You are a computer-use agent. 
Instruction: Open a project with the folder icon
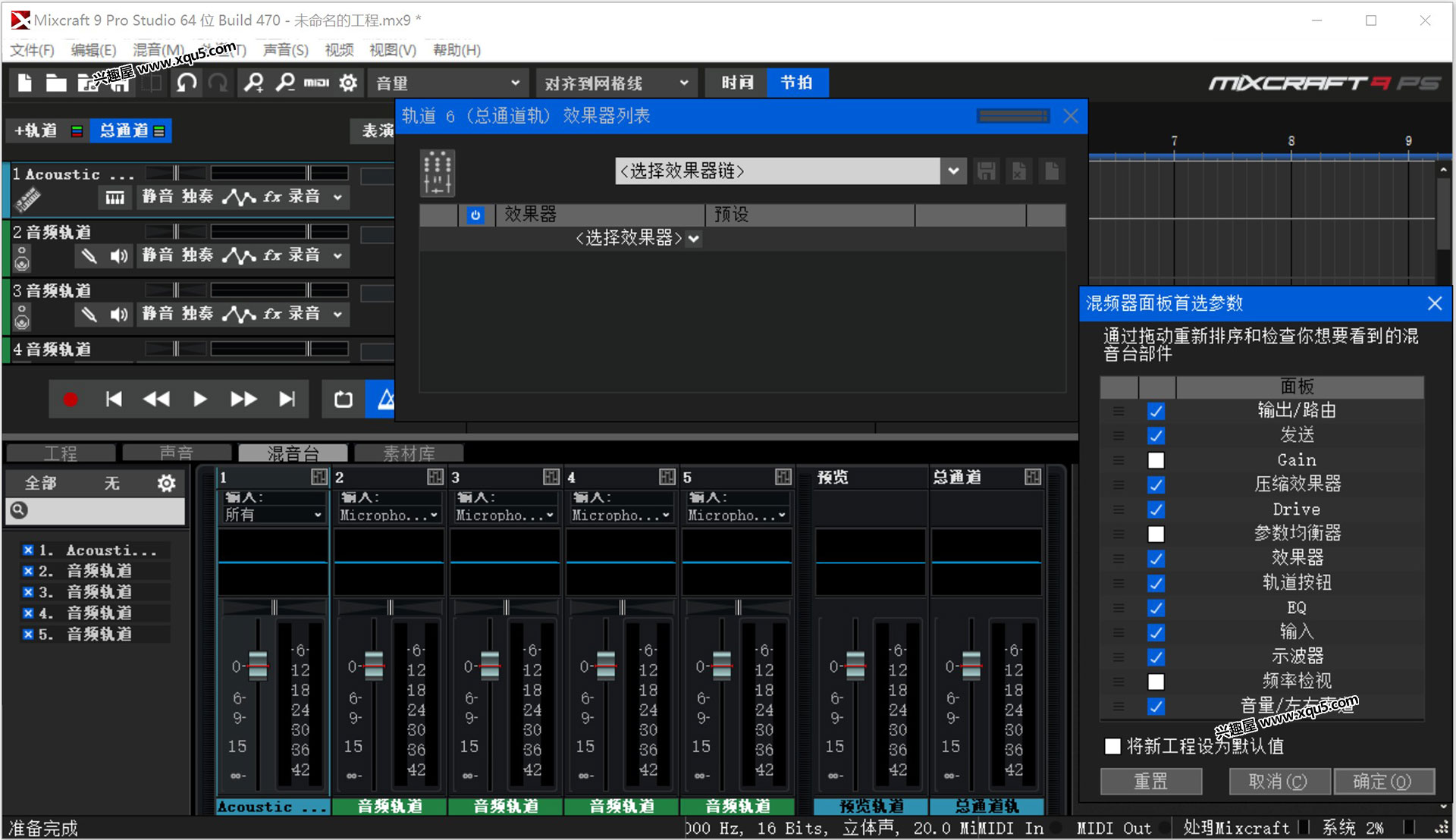[x=55, y=83]
